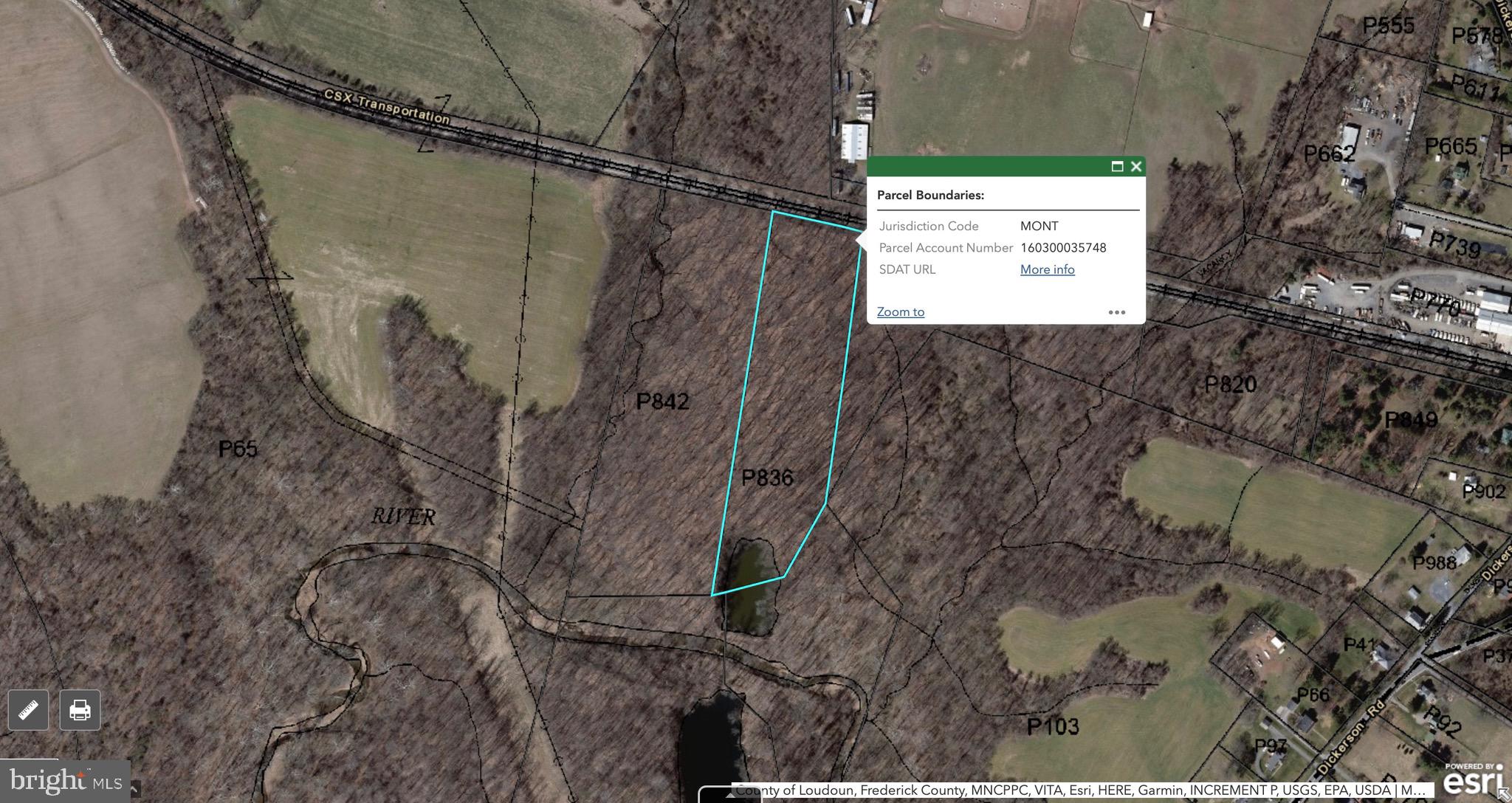Expand small chevron beside Bright MLS logo
The width and height of the screenshot is (1512, 803).
134,790
